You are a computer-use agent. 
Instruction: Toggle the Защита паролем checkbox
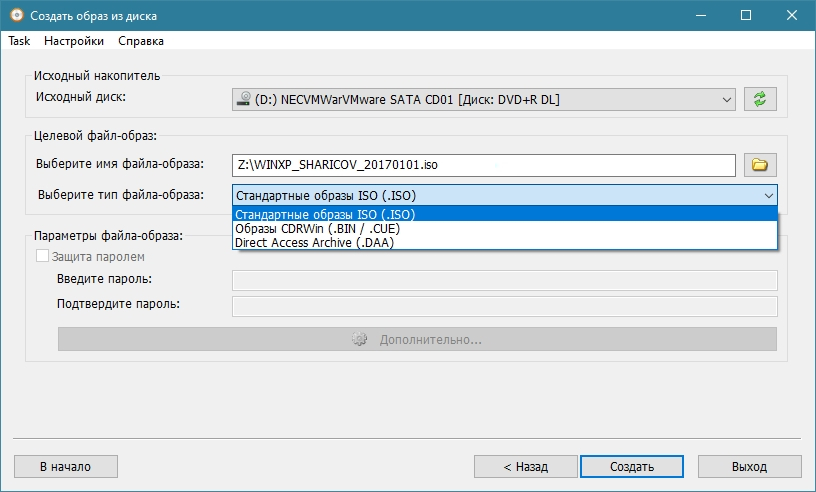pyautogui.click(x=42, y=257)
